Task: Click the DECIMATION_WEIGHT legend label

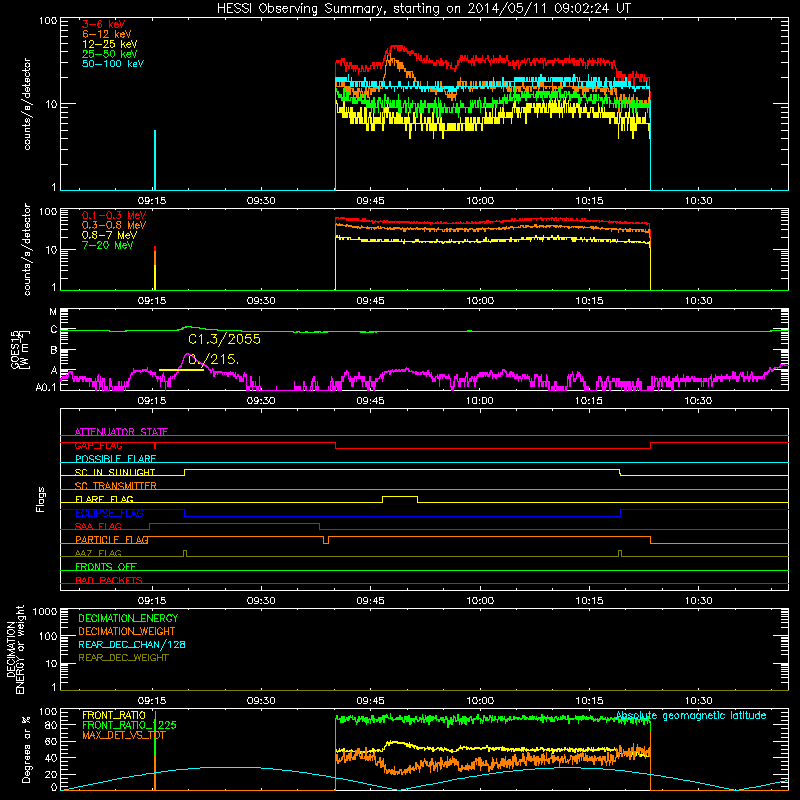Action: click(127, 631)
